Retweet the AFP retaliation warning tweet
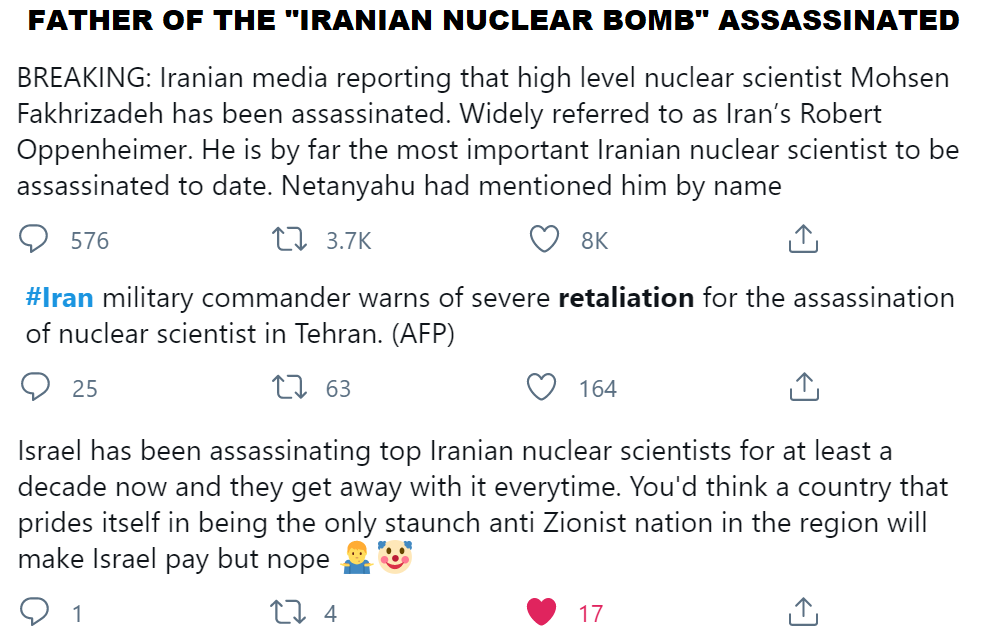This screenshot has width=984, height=638. 290,387
